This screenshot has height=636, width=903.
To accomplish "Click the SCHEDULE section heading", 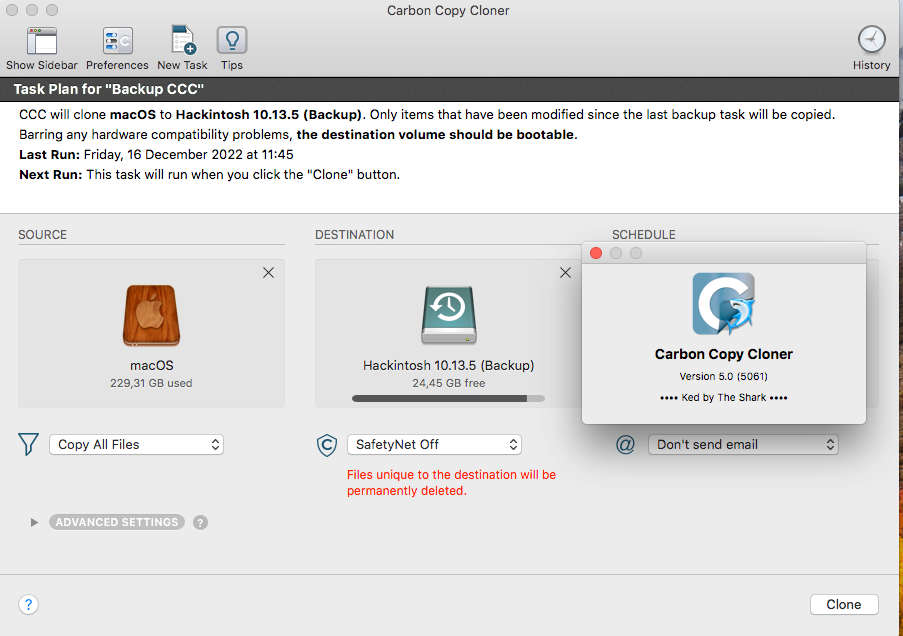I will point(644,234).
